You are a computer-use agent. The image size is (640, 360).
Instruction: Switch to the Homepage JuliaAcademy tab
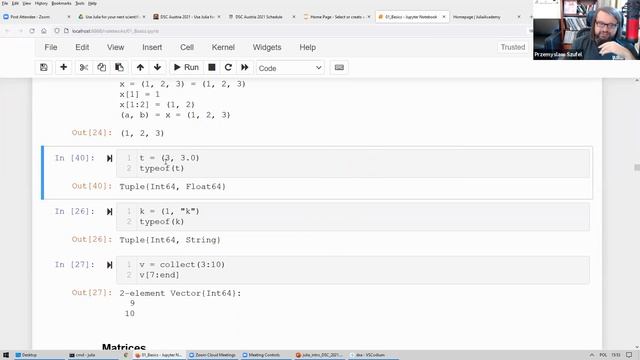[x=476, y=17]
